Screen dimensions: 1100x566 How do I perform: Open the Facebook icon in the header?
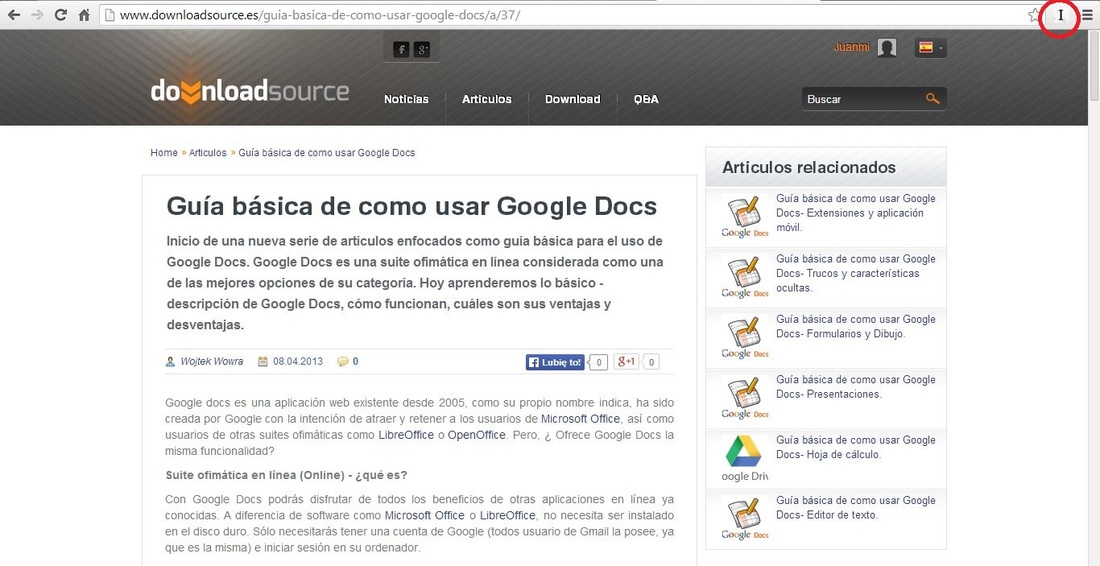[x=401, y=49]
